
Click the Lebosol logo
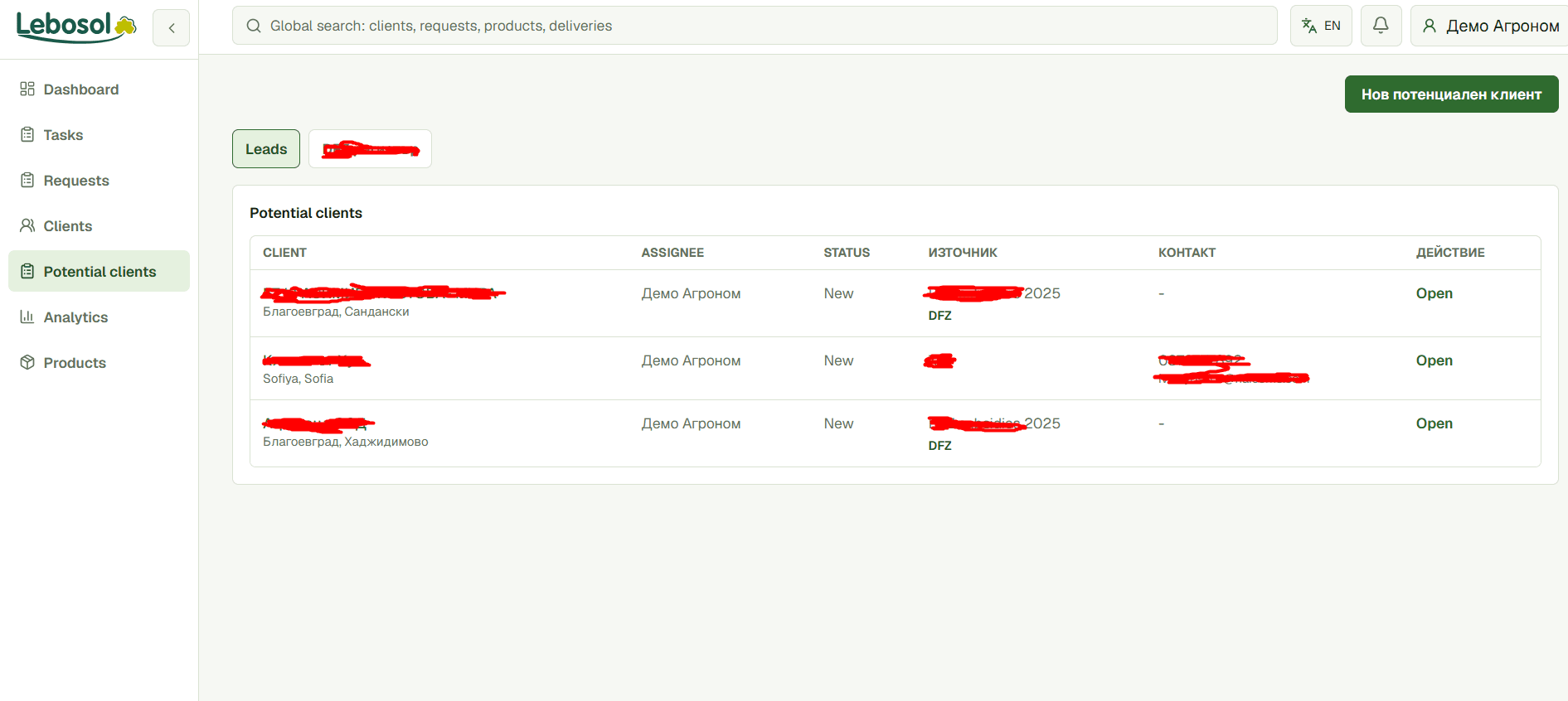75,27
